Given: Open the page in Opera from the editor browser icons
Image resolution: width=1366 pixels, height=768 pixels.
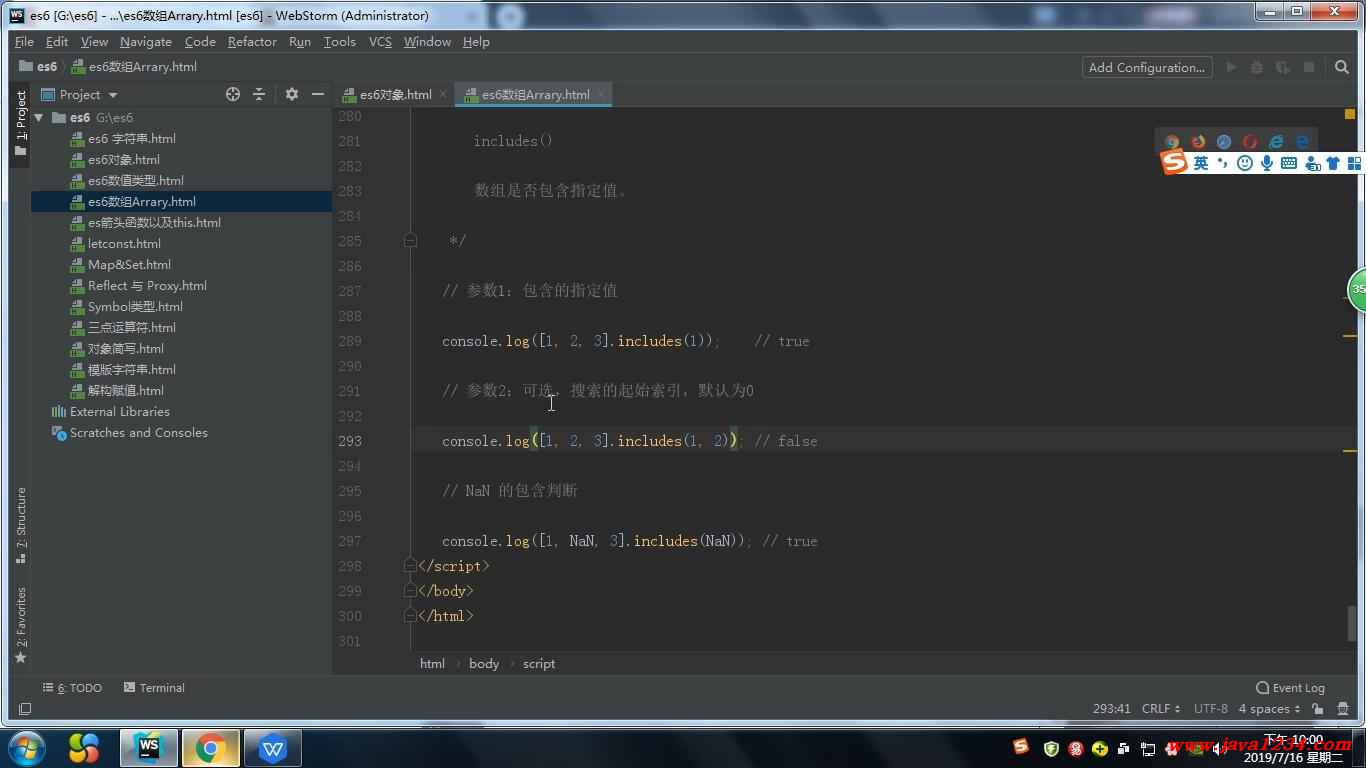Looking at the screenshot, I should pos(1250,142).
